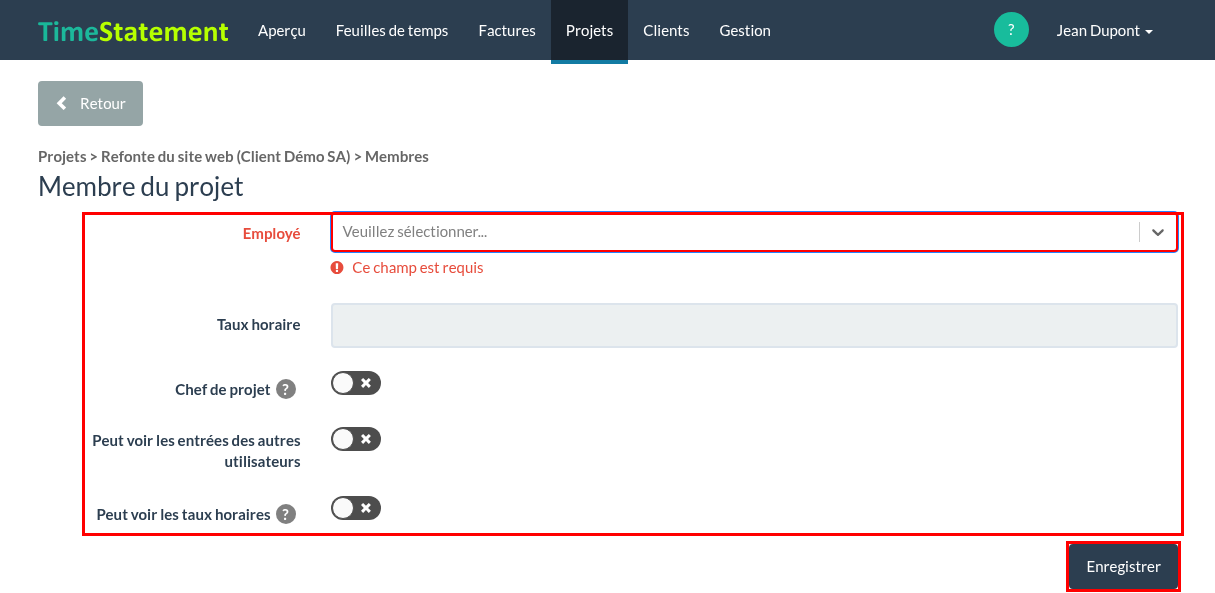The height and width of the screenshot is (593, 1215).
Task: Open the Jean Dupont user menu
Action: click(x=1104, y=31)
